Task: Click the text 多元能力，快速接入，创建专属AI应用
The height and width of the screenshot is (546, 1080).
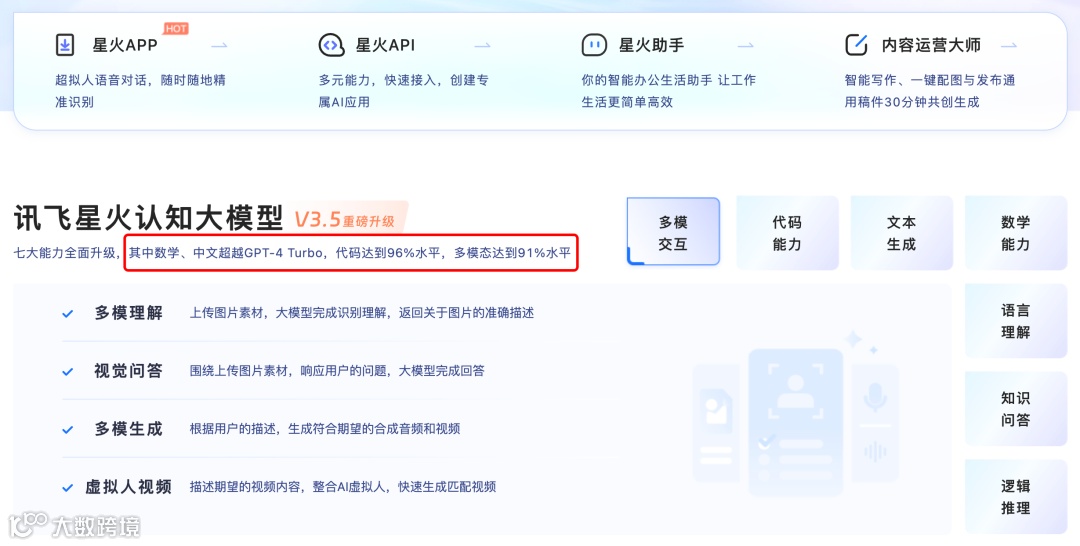Action: click(404, 91)
